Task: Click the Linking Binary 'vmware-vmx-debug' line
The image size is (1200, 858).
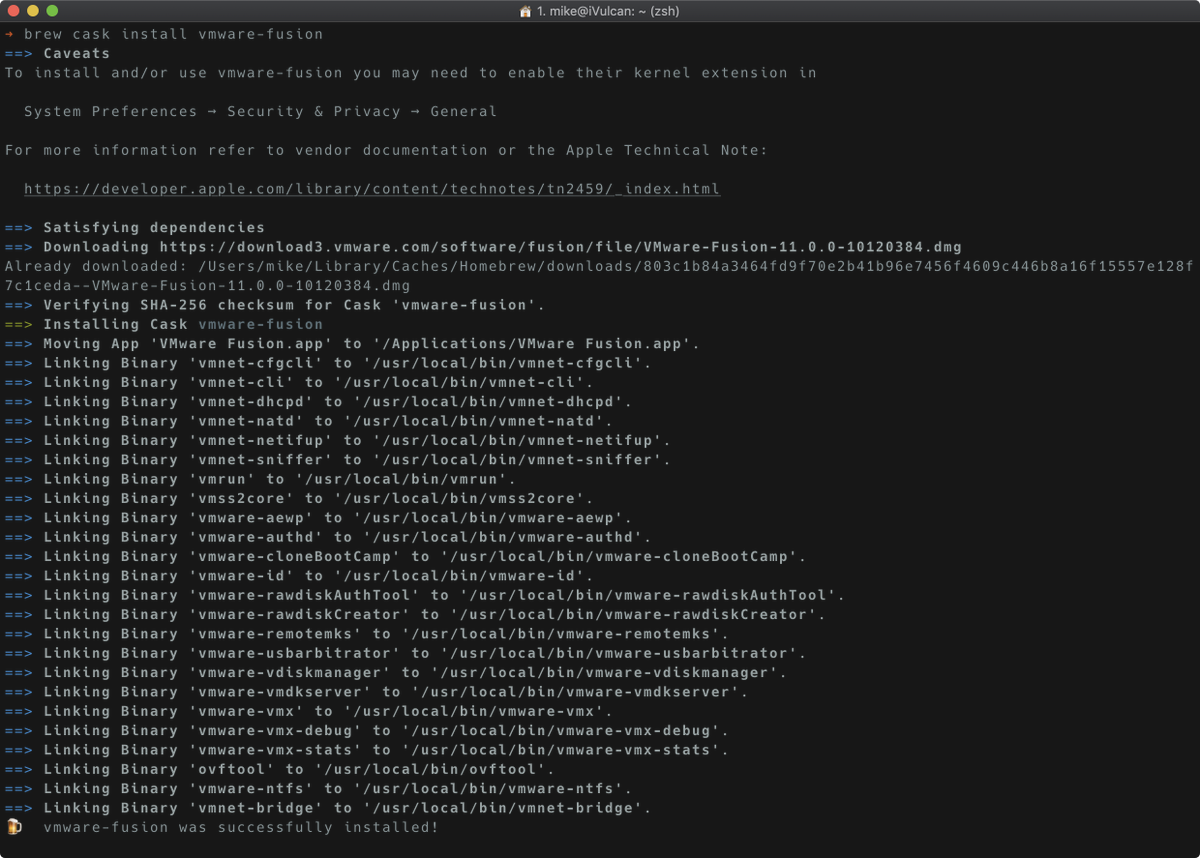Action: coord(367,730)
